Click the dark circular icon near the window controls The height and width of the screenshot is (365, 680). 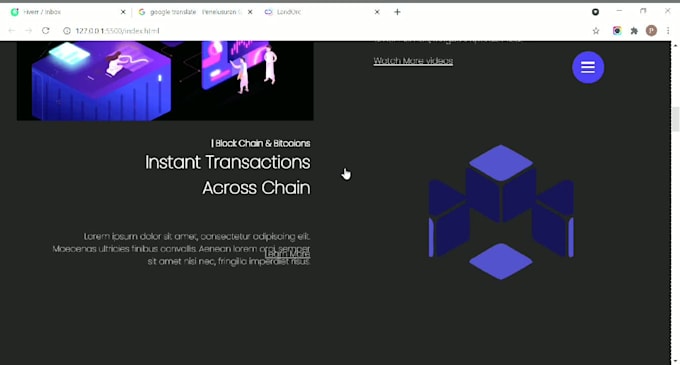pyautogui.click(x=595, y=12)
